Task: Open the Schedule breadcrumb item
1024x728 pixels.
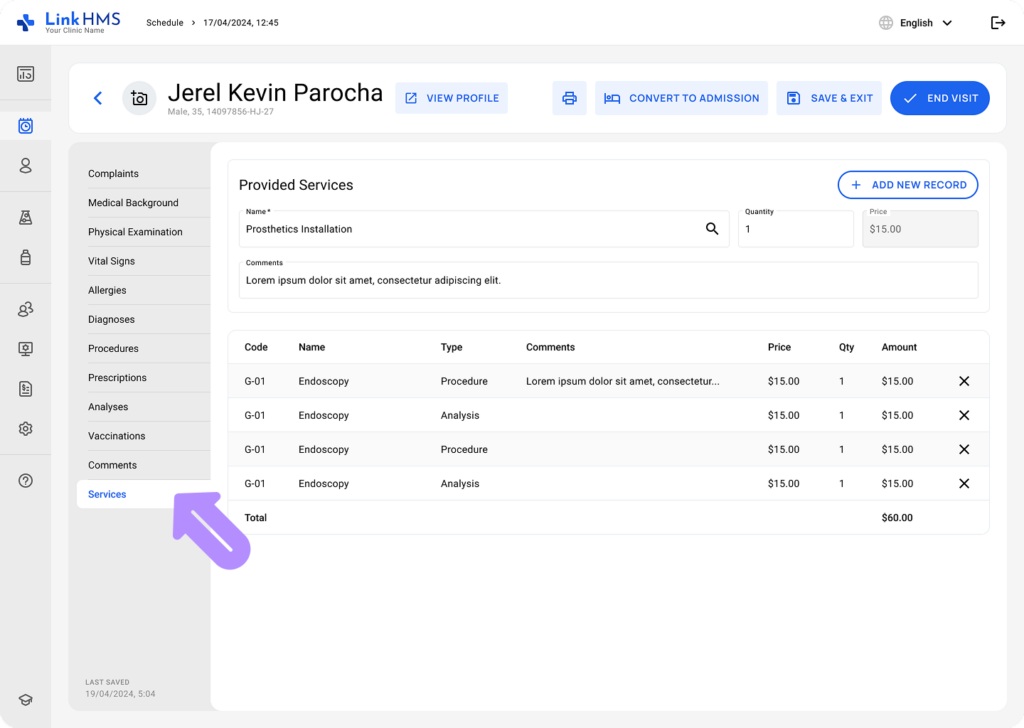Action: click(164, 22)
